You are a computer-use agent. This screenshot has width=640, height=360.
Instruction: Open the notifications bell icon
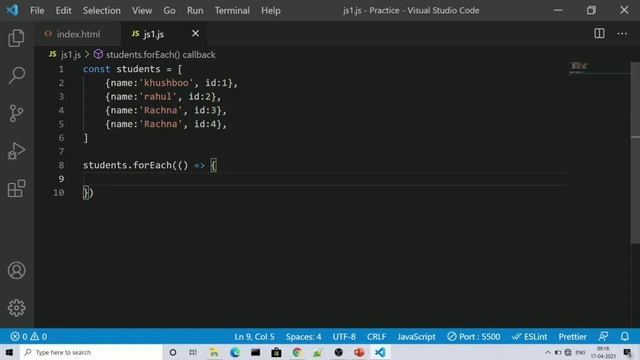click(624, 336)
